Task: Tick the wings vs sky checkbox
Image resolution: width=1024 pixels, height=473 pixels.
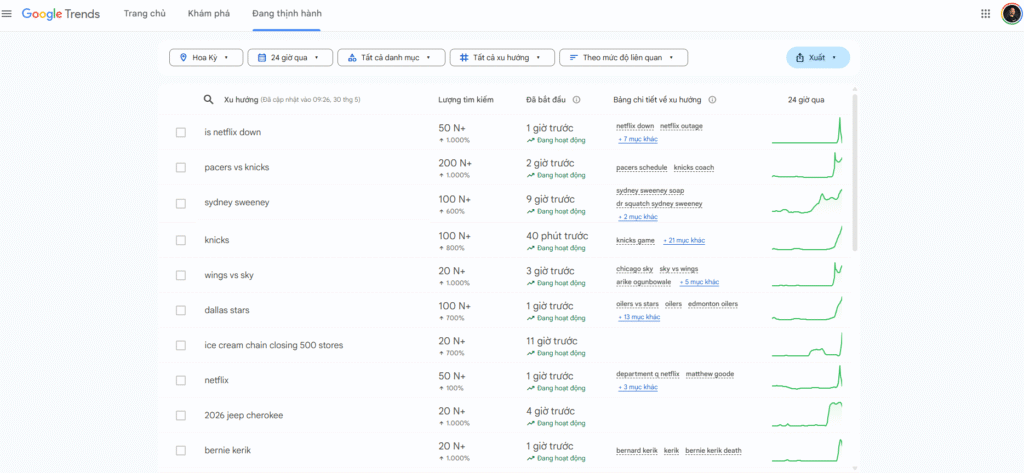Action: 181,276
